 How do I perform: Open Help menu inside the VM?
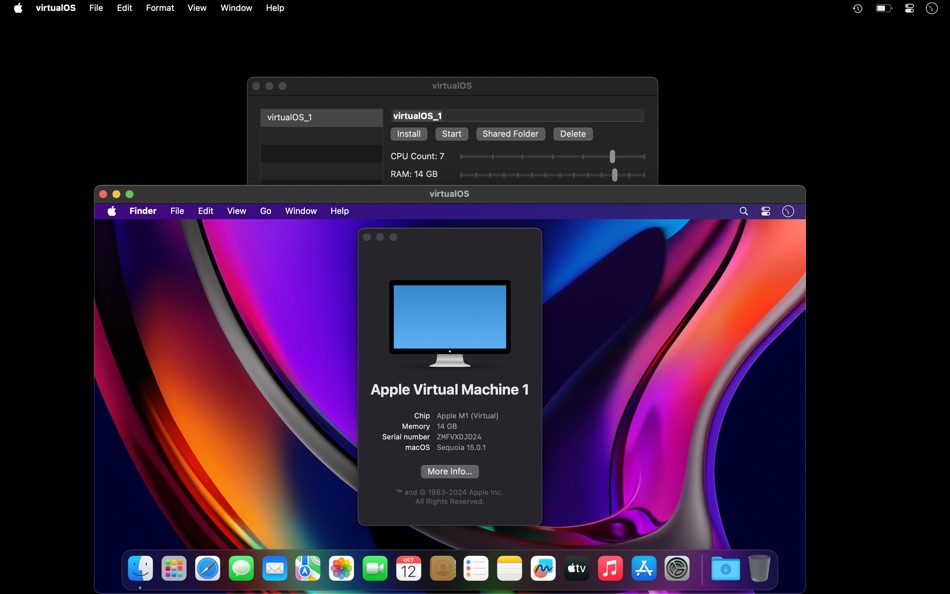pos(339,211)
